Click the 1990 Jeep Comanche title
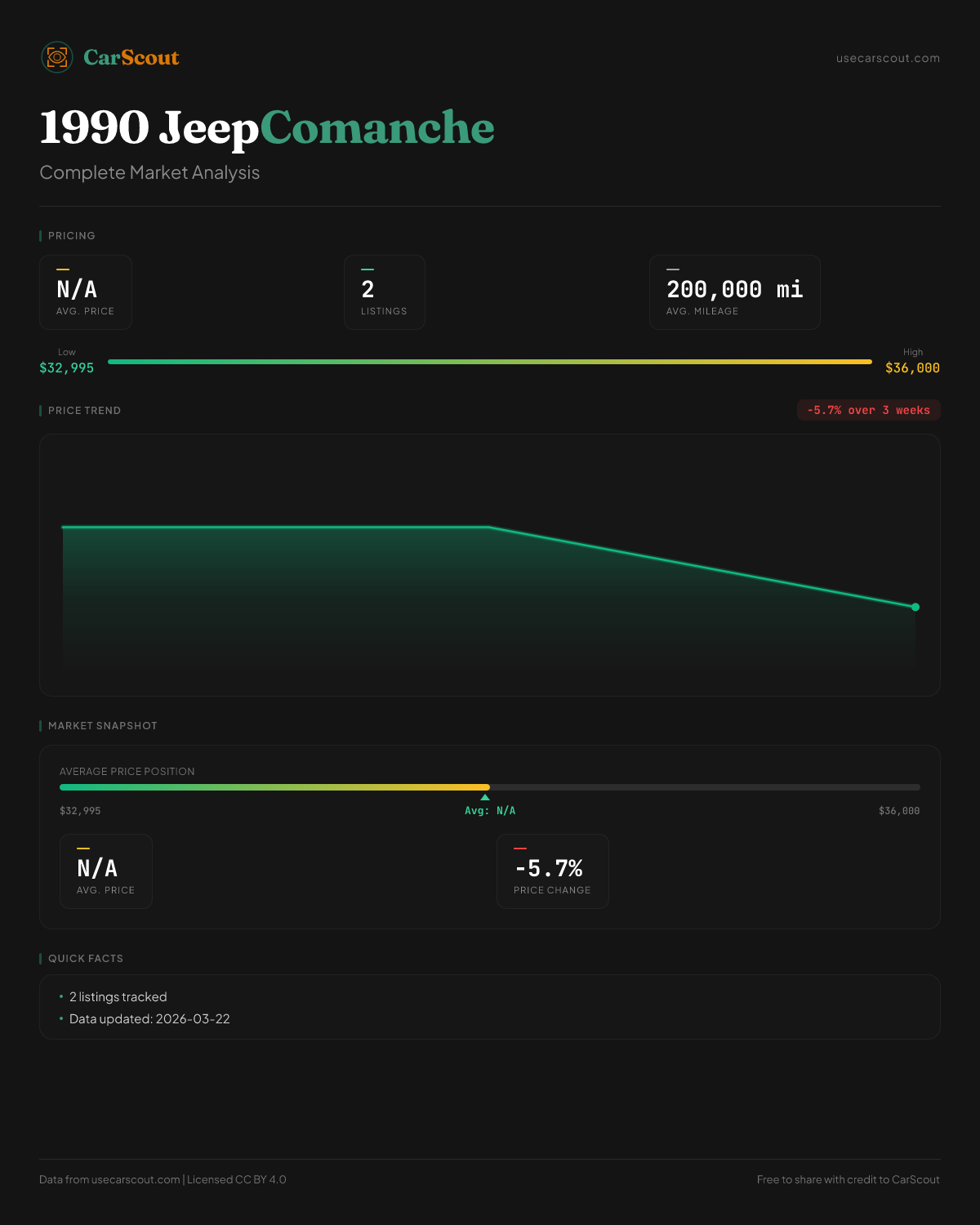The height and width of the screenshot is (1225, 980). (x=267, y=128)
